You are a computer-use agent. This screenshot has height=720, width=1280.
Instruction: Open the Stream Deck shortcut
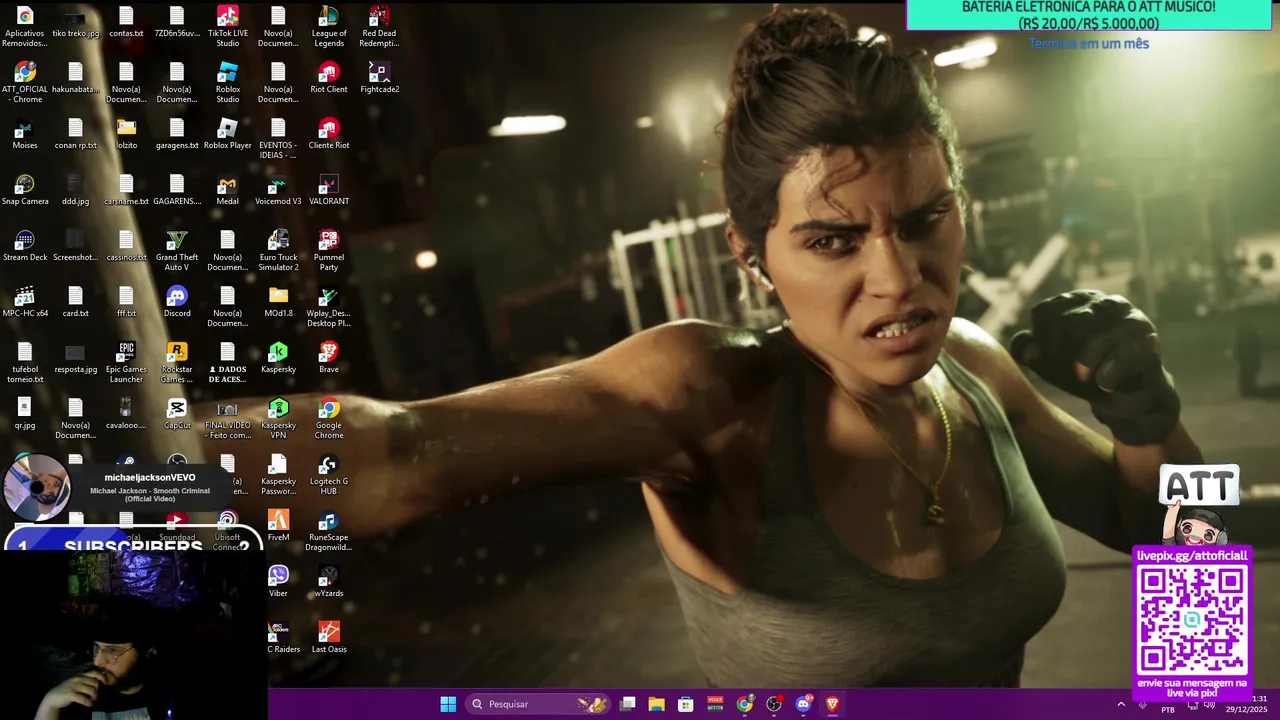tap(25, 246)
